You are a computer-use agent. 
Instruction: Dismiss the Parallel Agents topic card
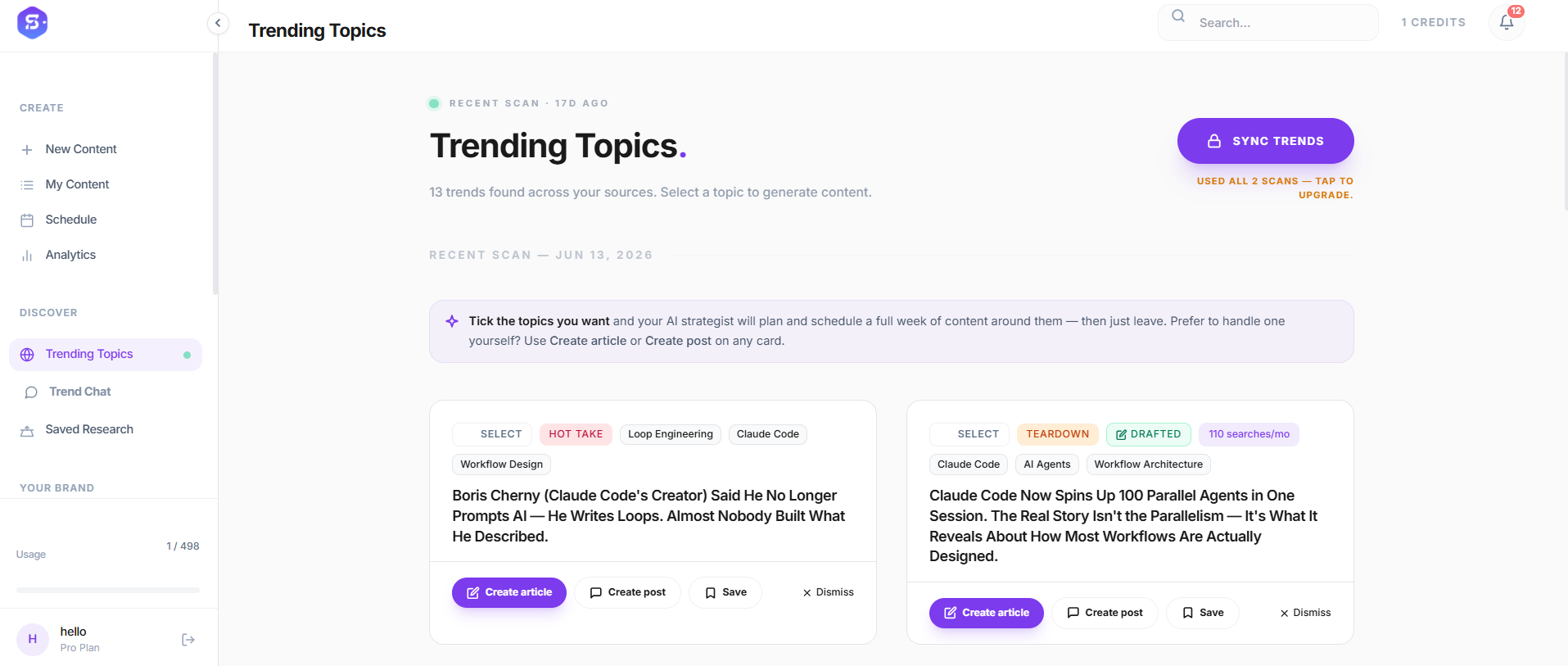[1305, 613]
